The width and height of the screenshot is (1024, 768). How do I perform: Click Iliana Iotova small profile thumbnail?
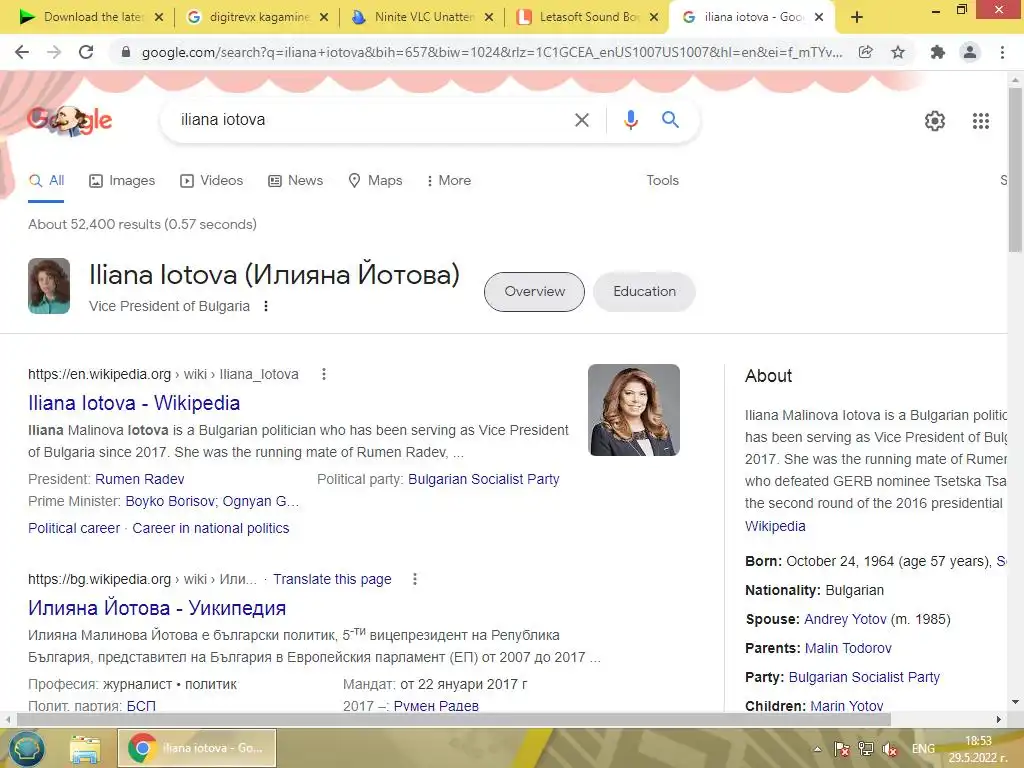point(49,286)
